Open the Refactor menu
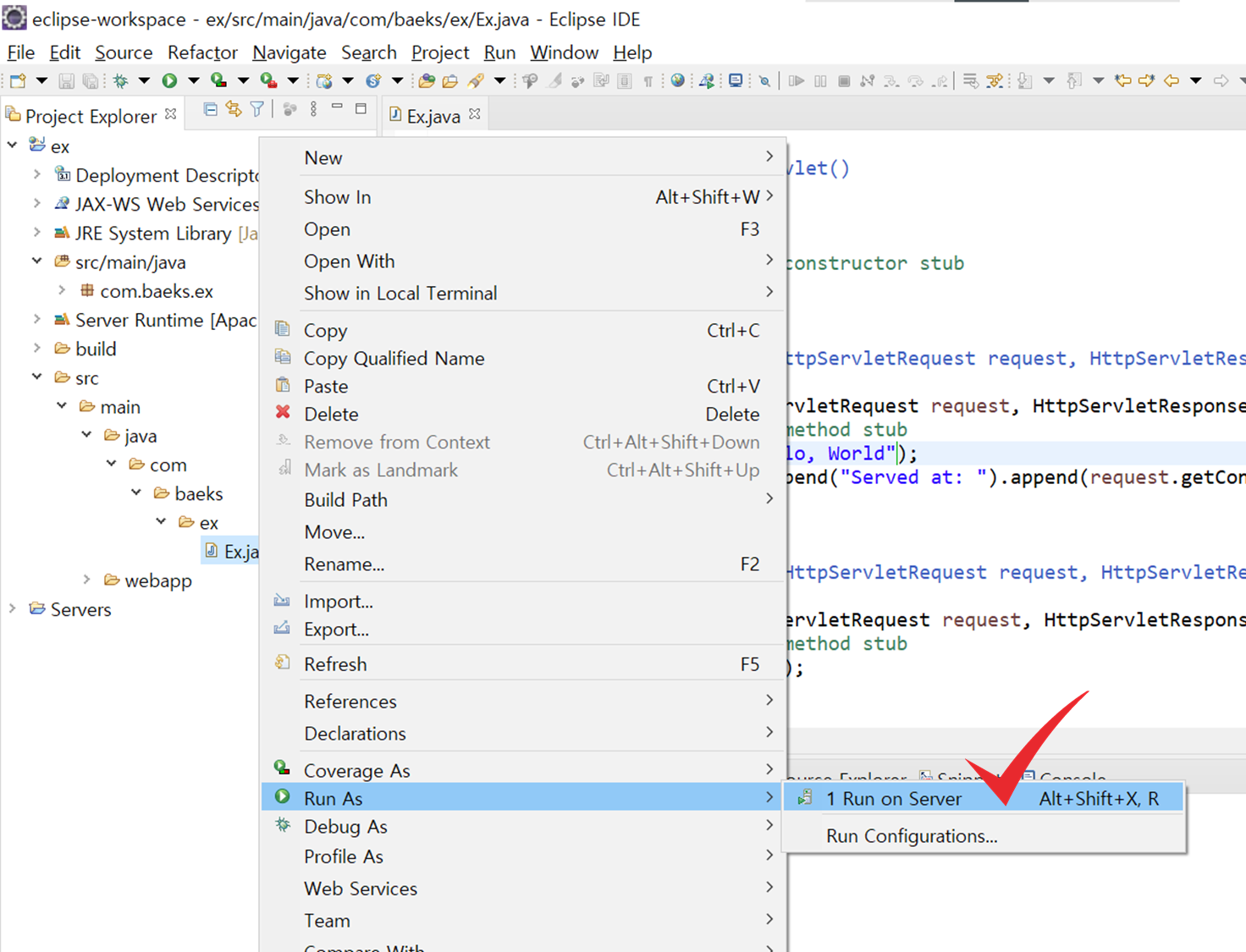This screenshot has height=952, width=1246. click(202, 52)
